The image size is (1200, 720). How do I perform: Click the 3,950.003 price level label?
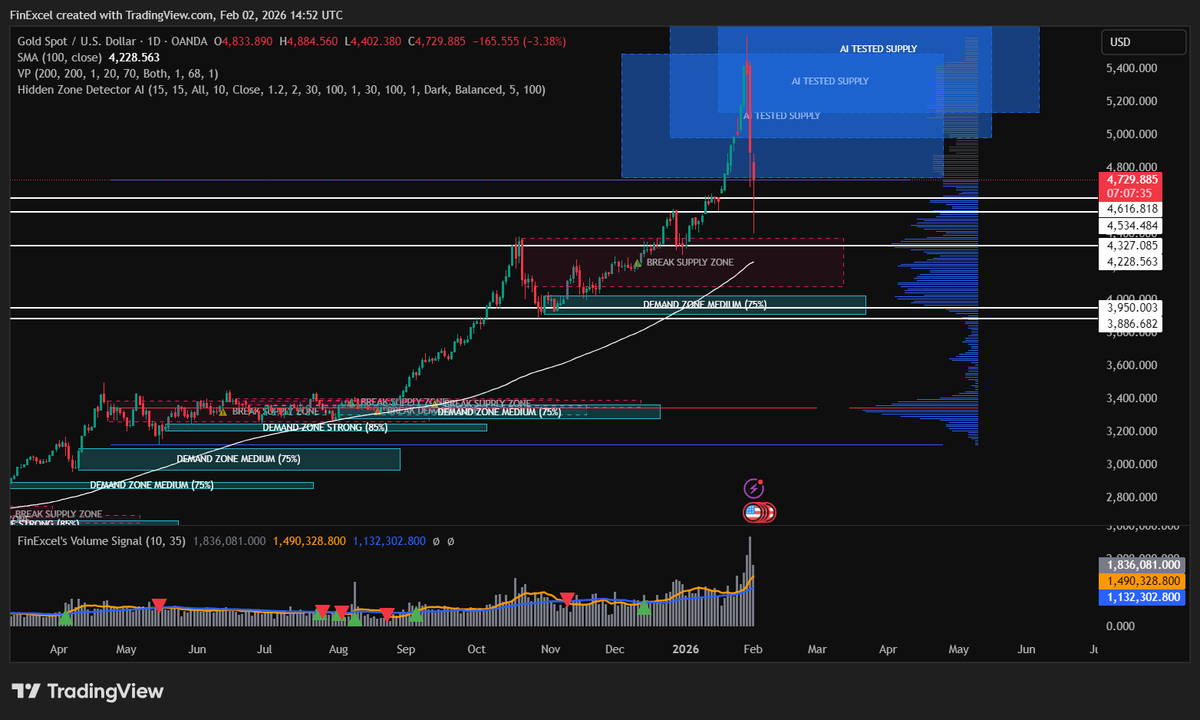pos(1133,308)
